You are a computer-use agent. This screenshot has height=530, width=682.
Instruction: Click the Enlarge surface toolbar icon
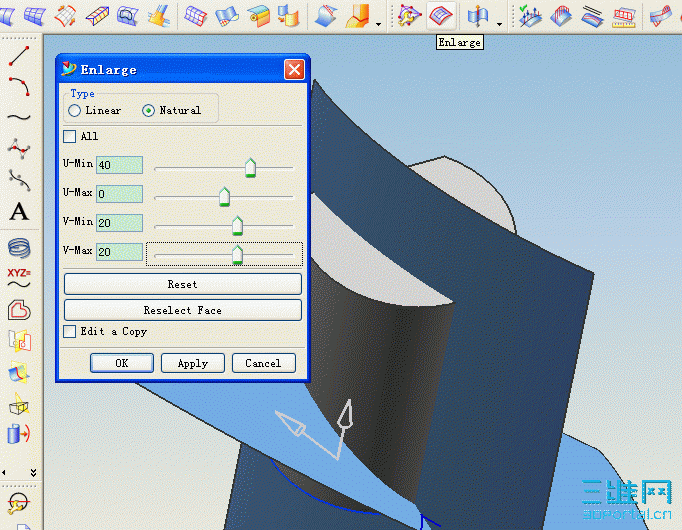[441, 16]
